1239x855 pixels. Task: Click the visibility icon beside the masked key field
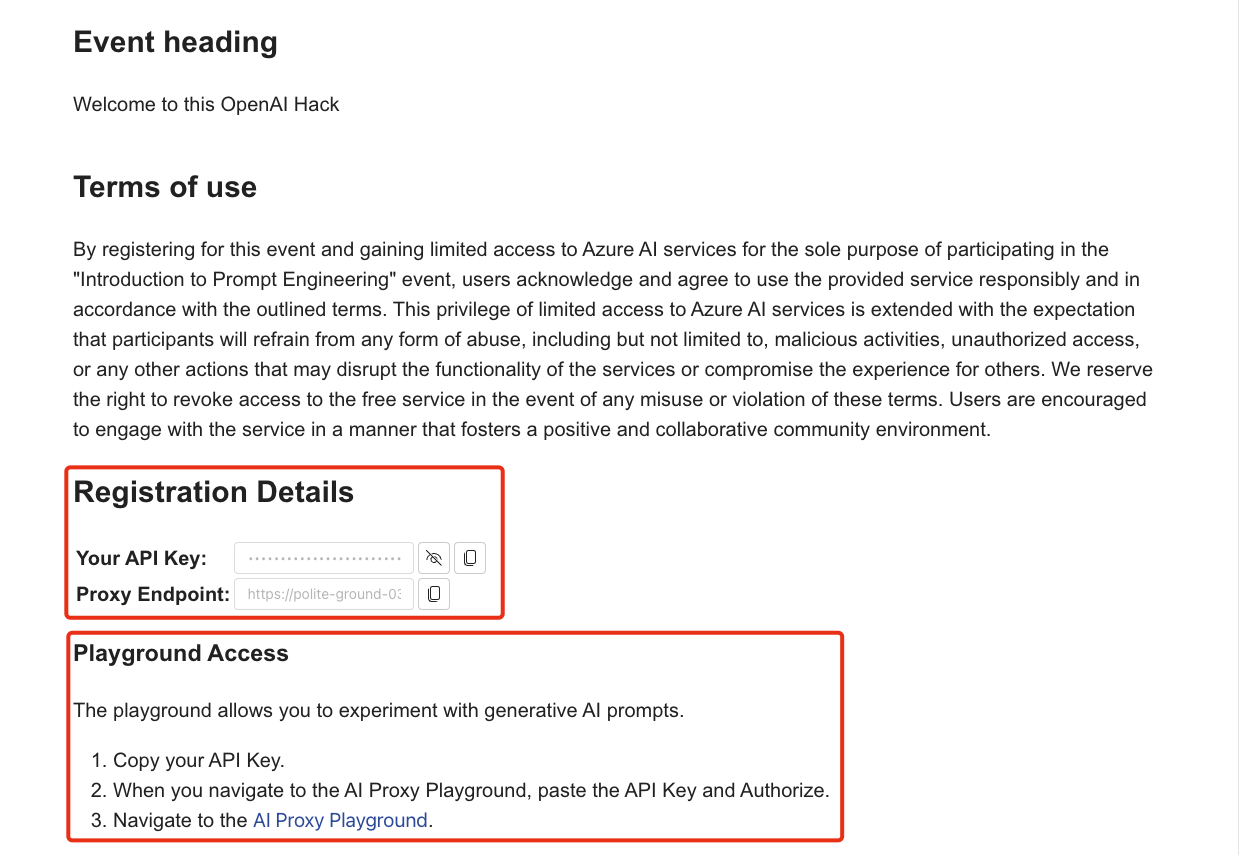[433, 557]
